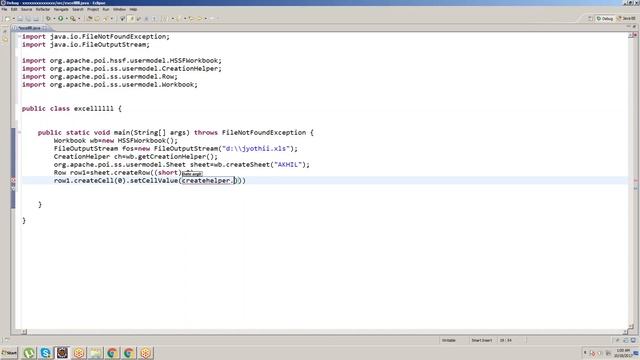Click the New Java Package icon
The height and width of the screenshot is (360, 640).
point(89,18)
